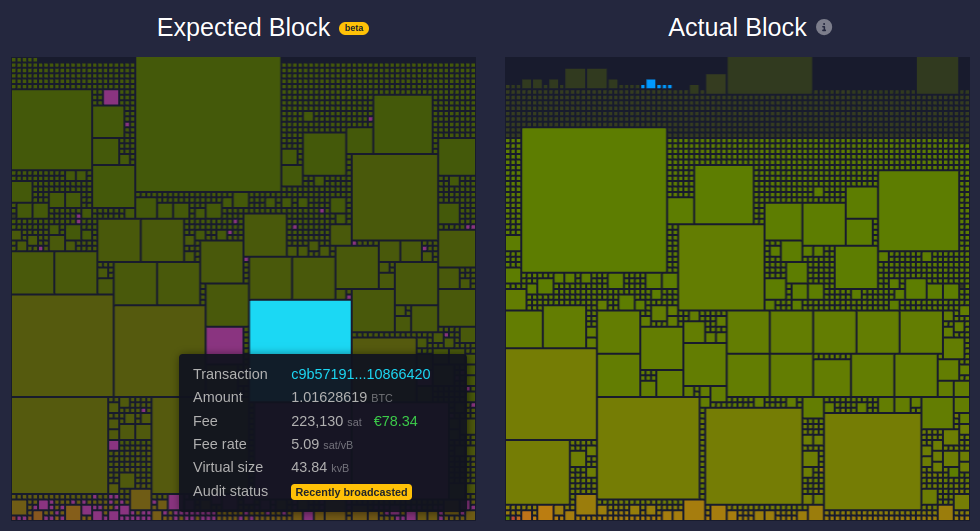Select the magenta square left of the cyan transaction
The image size is (980, 531).
click(224, 340)
